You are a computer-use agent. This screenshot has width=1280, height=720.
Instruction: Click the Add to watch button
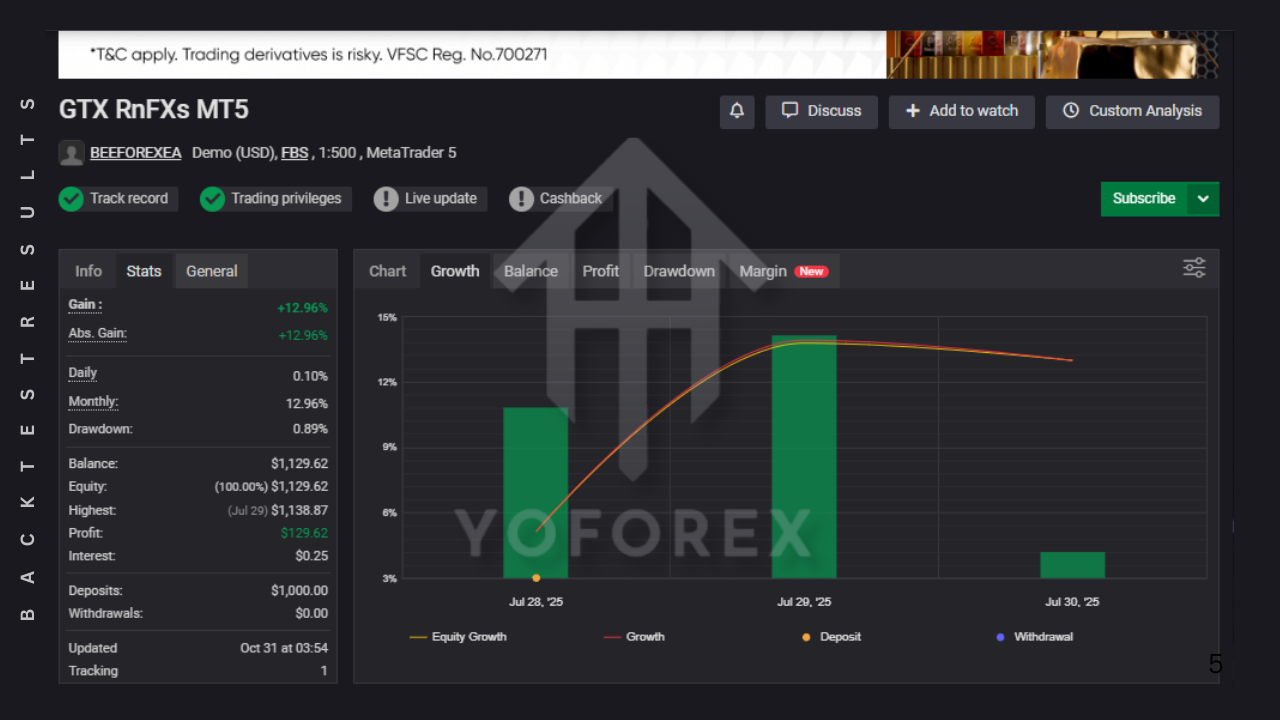[x=961, y=111]
